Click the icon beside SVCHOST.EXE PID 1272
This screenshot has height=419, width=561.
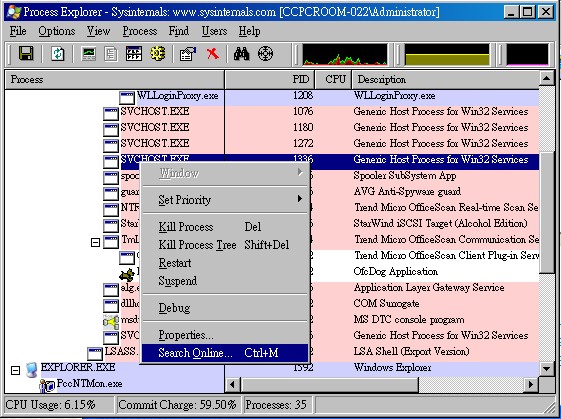point(111,145)
